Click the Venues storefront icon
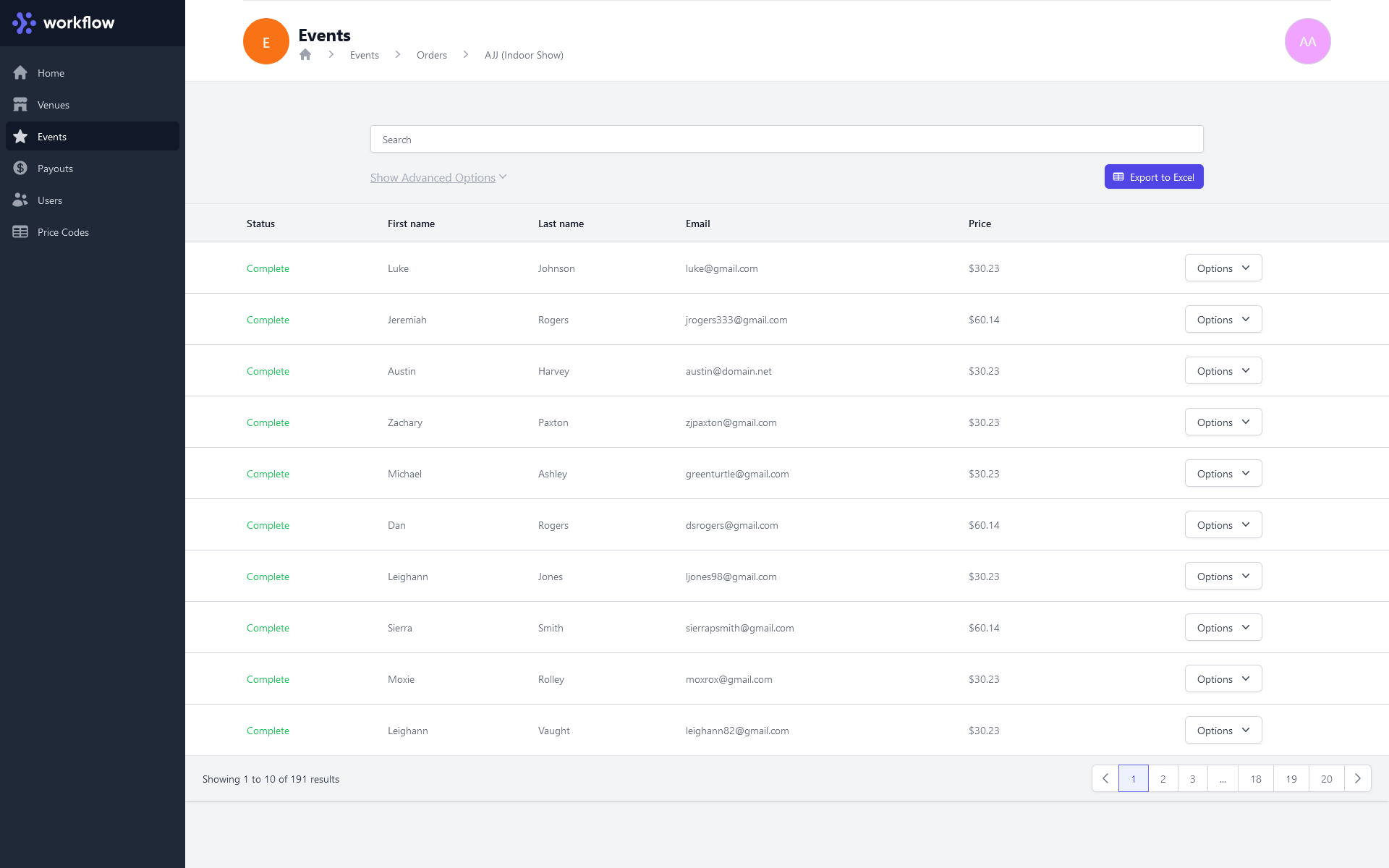1389x868 pixels. (x=20, y=105)
